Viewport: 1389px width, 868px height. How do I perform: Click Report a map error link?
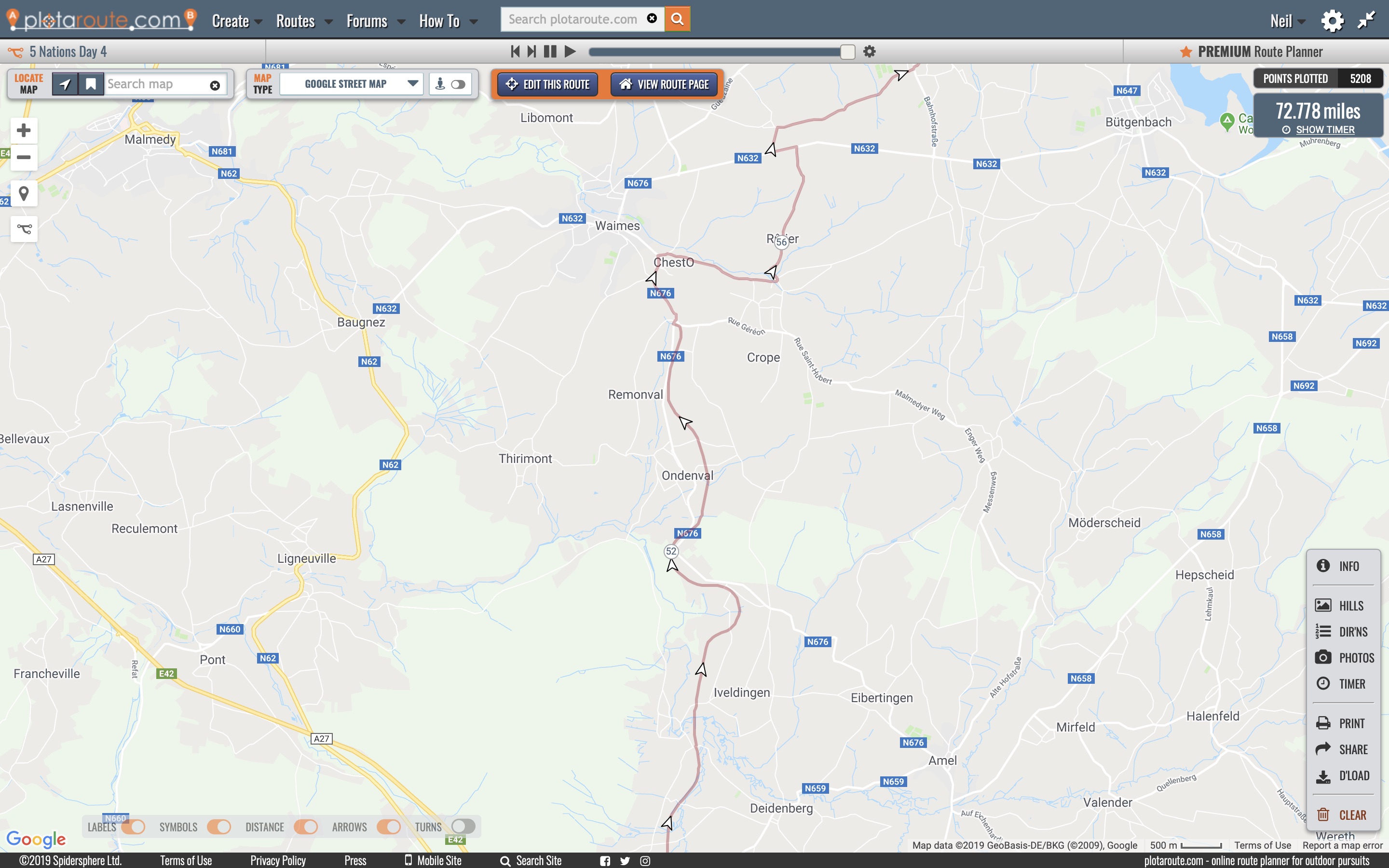coord(1342,845)
